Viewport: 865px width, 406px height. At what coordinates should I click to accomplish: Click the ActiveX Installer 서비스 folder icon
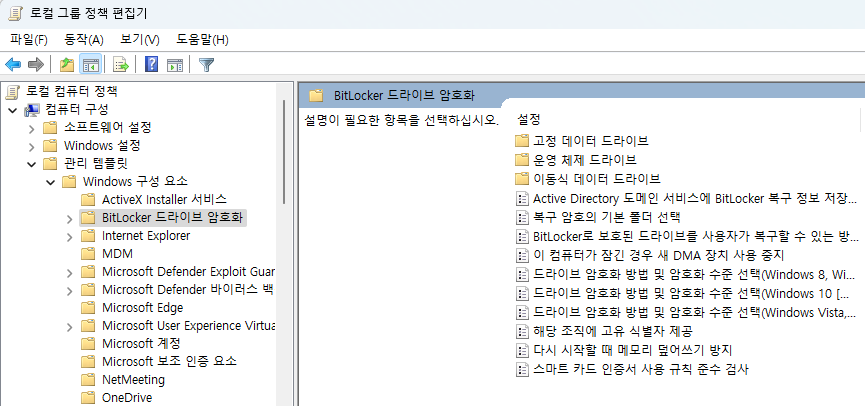88,199
